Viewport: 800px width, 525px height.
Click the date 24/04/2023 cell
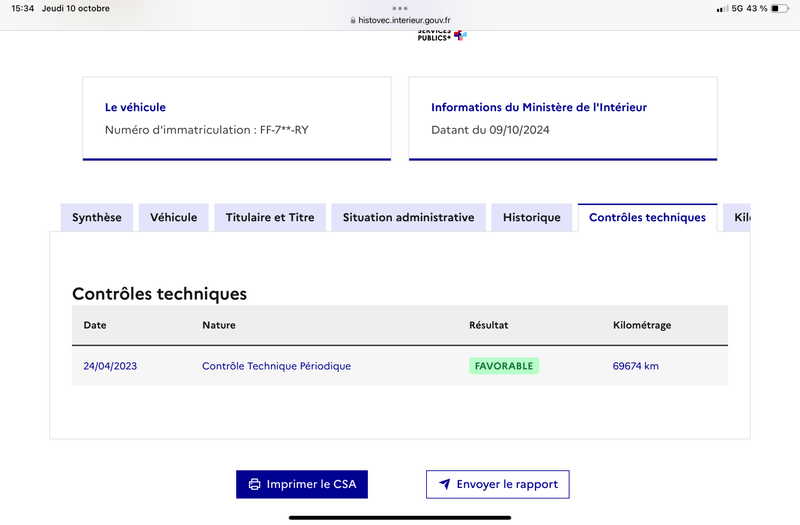tap(110, 366)
